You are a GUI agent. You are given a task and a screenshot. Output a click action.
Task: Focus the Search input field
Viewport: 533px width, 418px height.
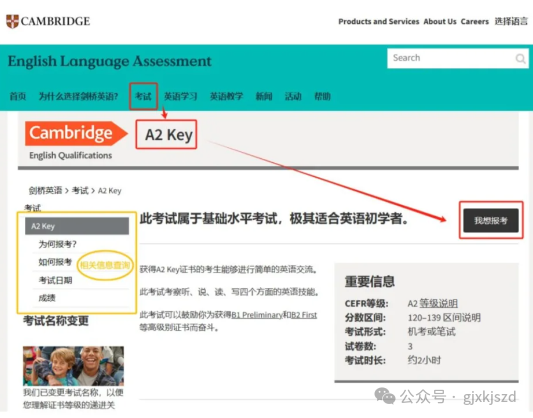(458, 58)
